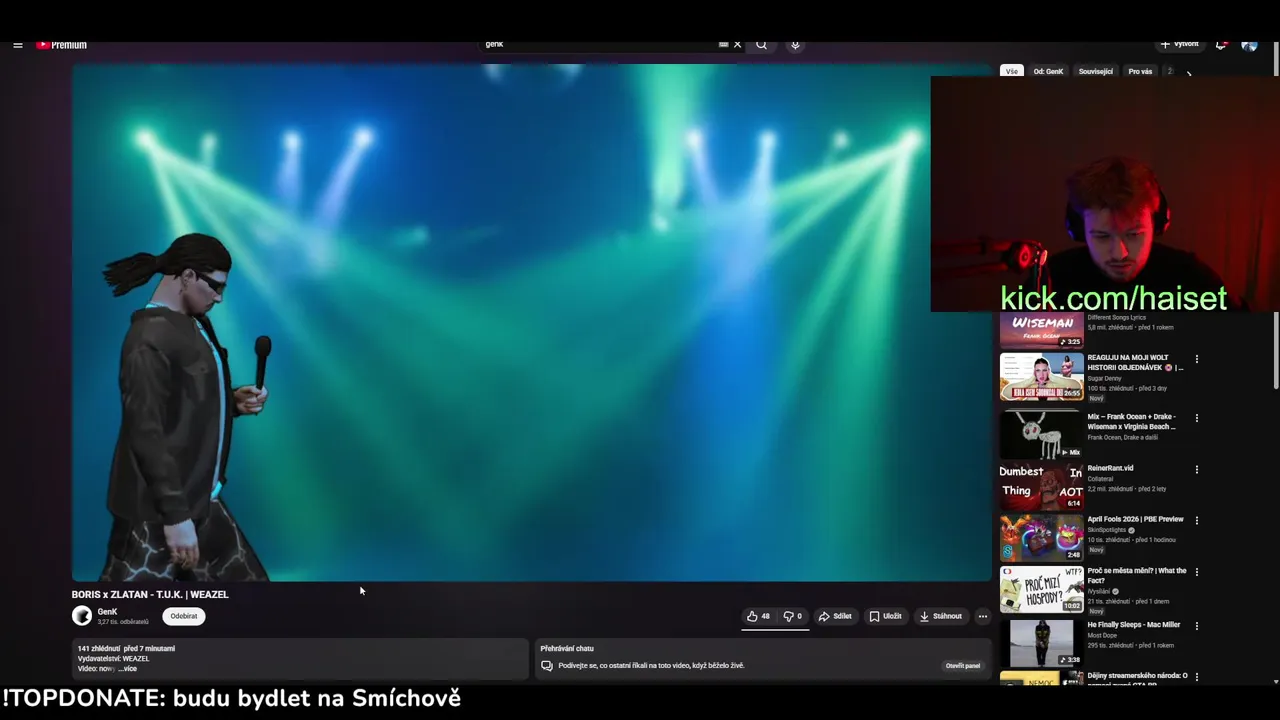Open options for Frank Ocean + Drake mix

click(1196, 418)
